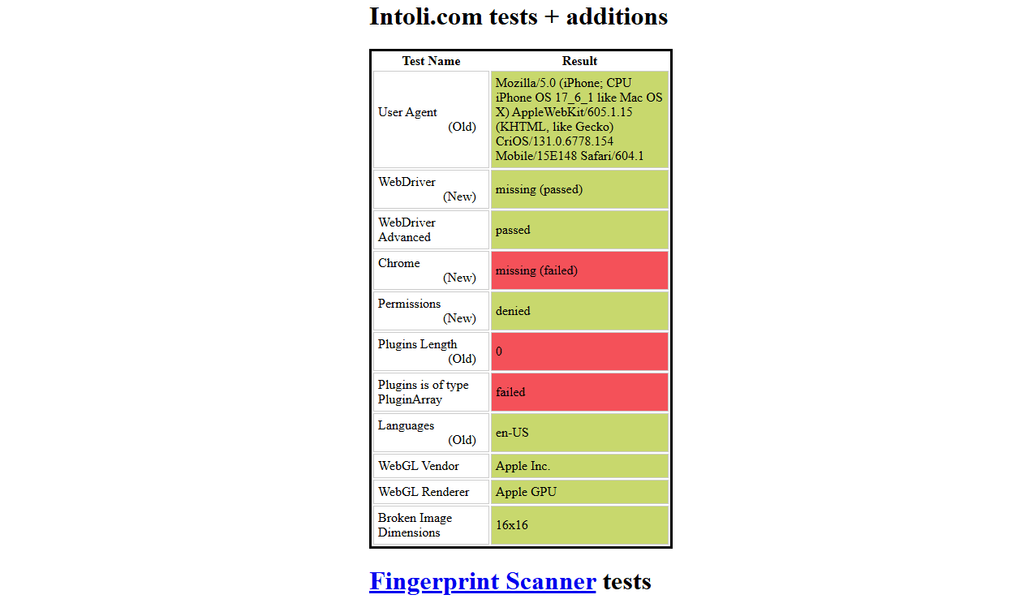Select the User Agent result text
The image size is (1024, 600).
[x=579, y=119]
